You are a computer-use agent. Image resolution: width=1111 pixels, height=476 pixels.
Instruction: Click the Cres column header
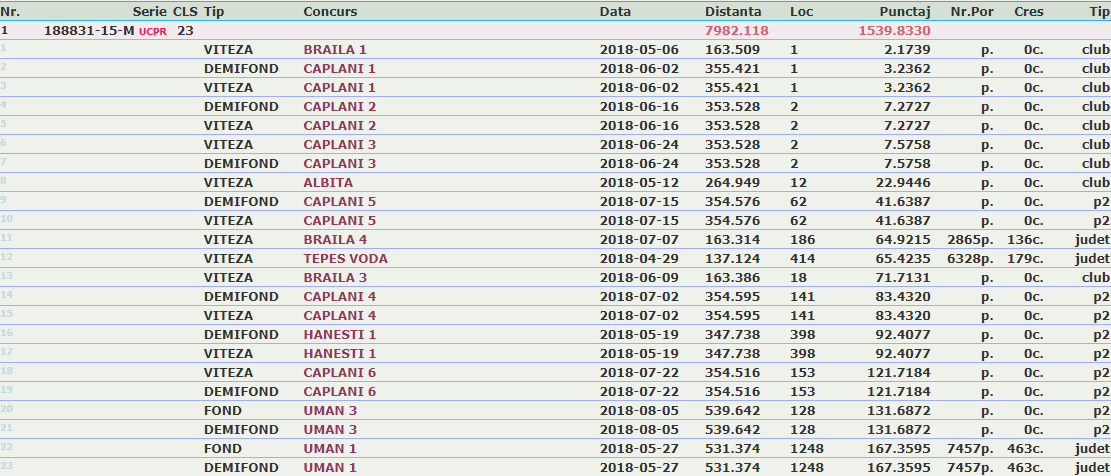pyautogui.click(x=1029, y=12)
